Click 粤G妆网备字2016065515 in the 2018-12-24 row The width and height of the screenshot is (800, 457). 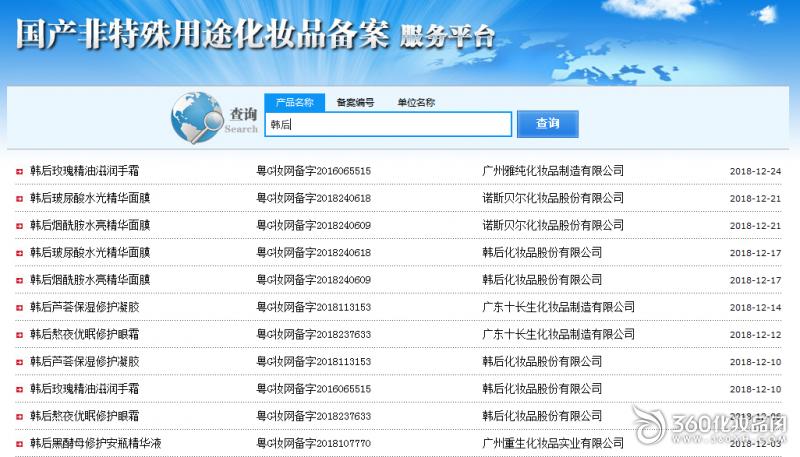[x=313, y=171]
